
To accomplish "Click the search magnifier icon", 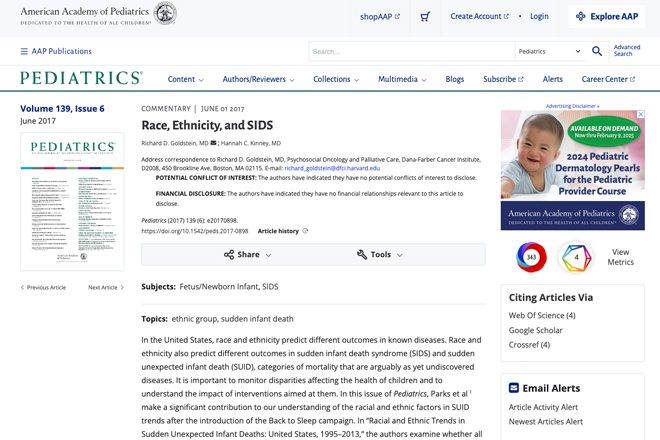I will [x=597, y=51].
